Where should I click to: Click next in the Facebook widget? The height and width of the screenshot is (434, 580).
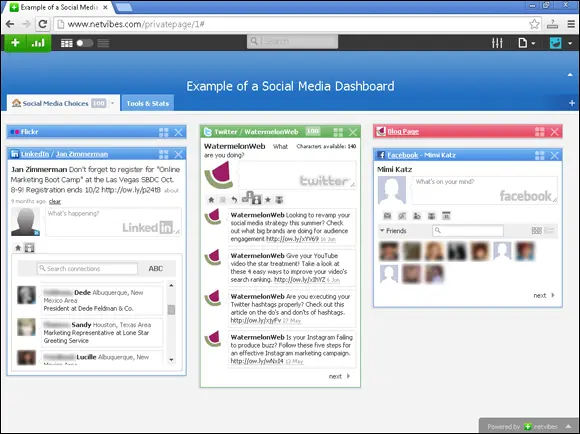coord(544,295)
